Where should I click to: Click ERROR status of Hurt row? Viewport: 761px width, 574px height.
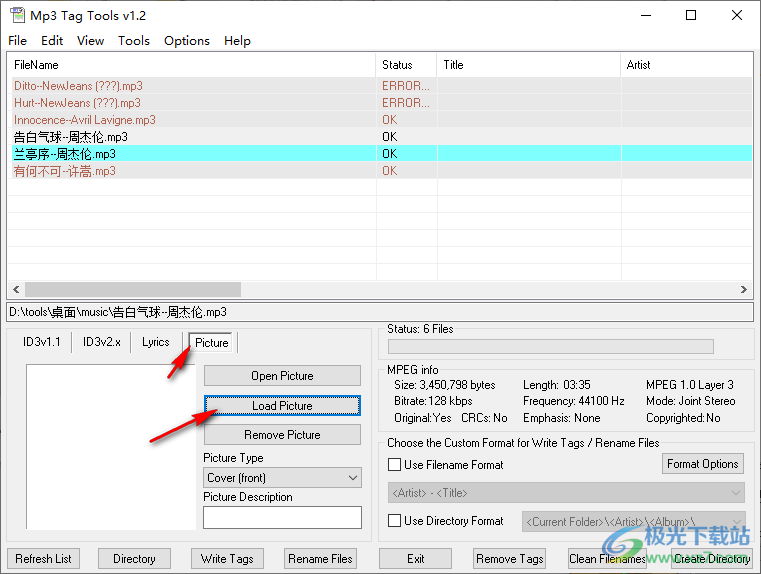click(406, 103)
